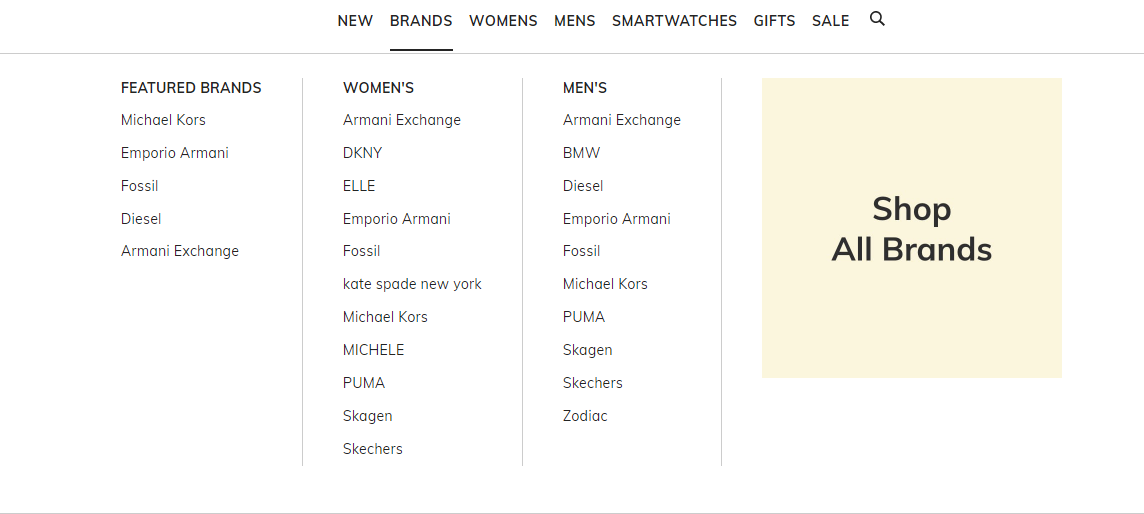The width and height of the screenshot is (1144, 514).
Task: Open Skagen under the Men's brands
Action: pyautogui.click(x=587, y=350)
